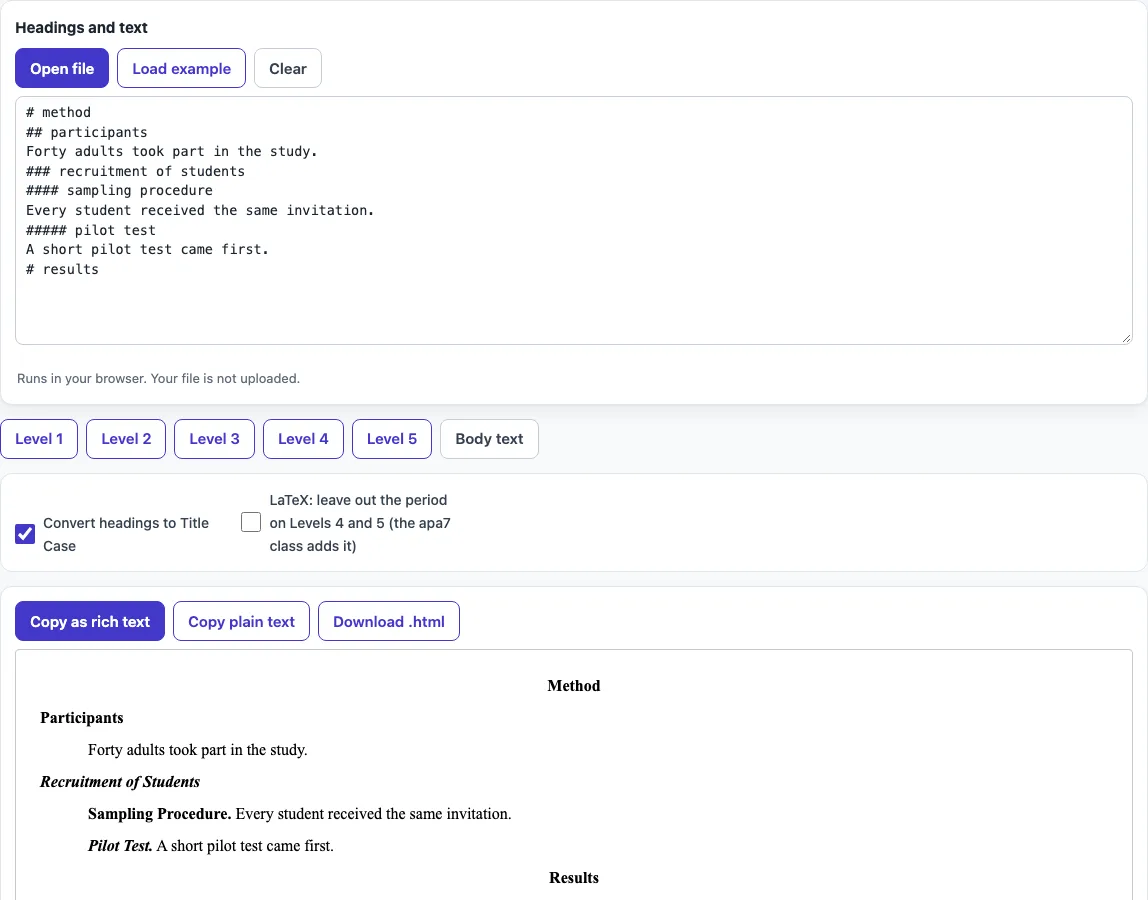Mark the line as Body text

click(489, 439)
